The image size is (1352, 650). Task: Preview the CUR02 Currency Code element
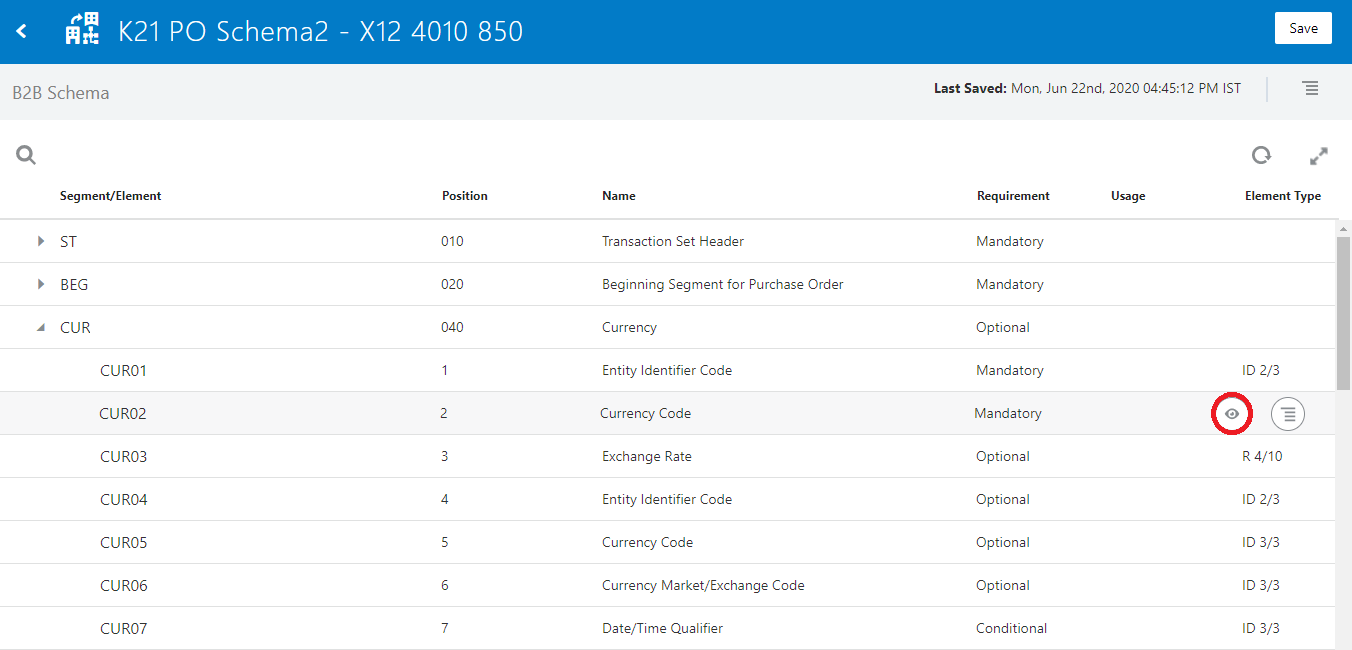(x=1231, y=413)
